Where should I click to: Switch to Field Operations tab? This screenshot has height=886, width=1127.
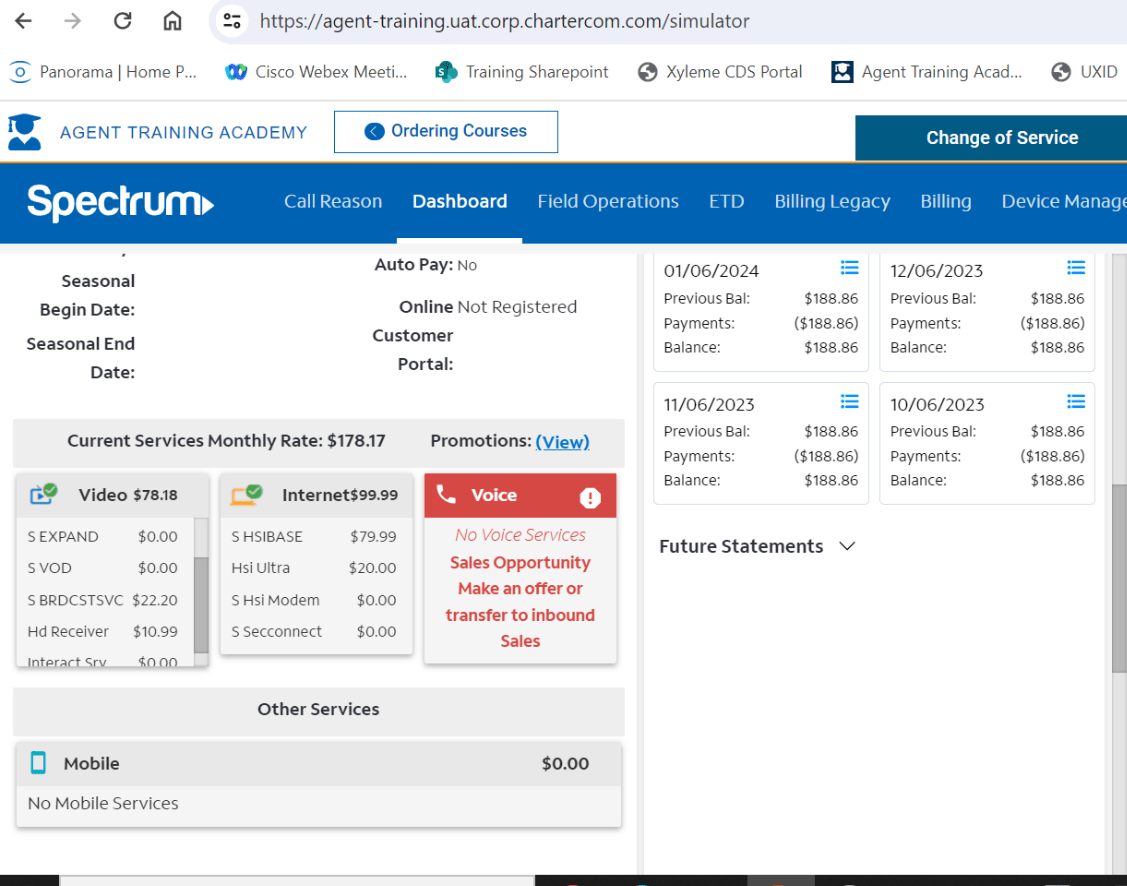coord(608,201)
